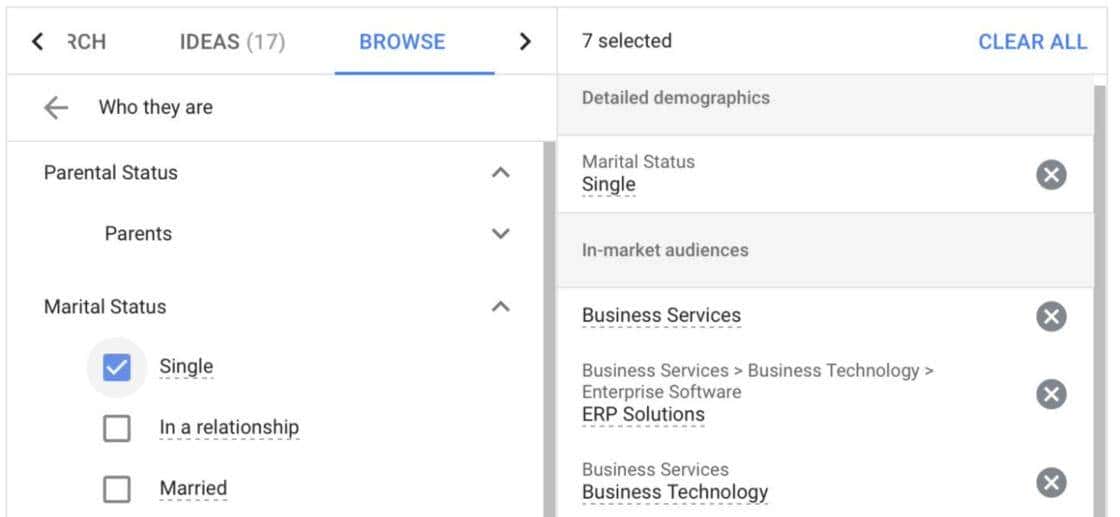Click the Clear All button

coord(1032,42)
